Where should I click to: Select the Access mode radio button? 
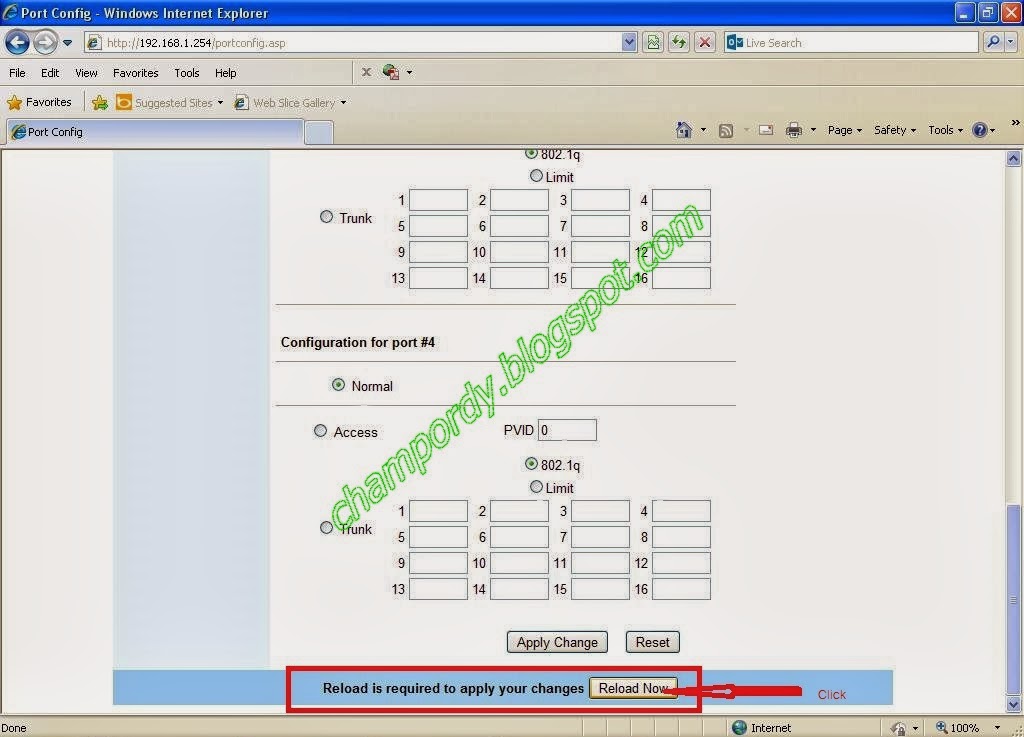pyautogui.click(x=320, y=430)
